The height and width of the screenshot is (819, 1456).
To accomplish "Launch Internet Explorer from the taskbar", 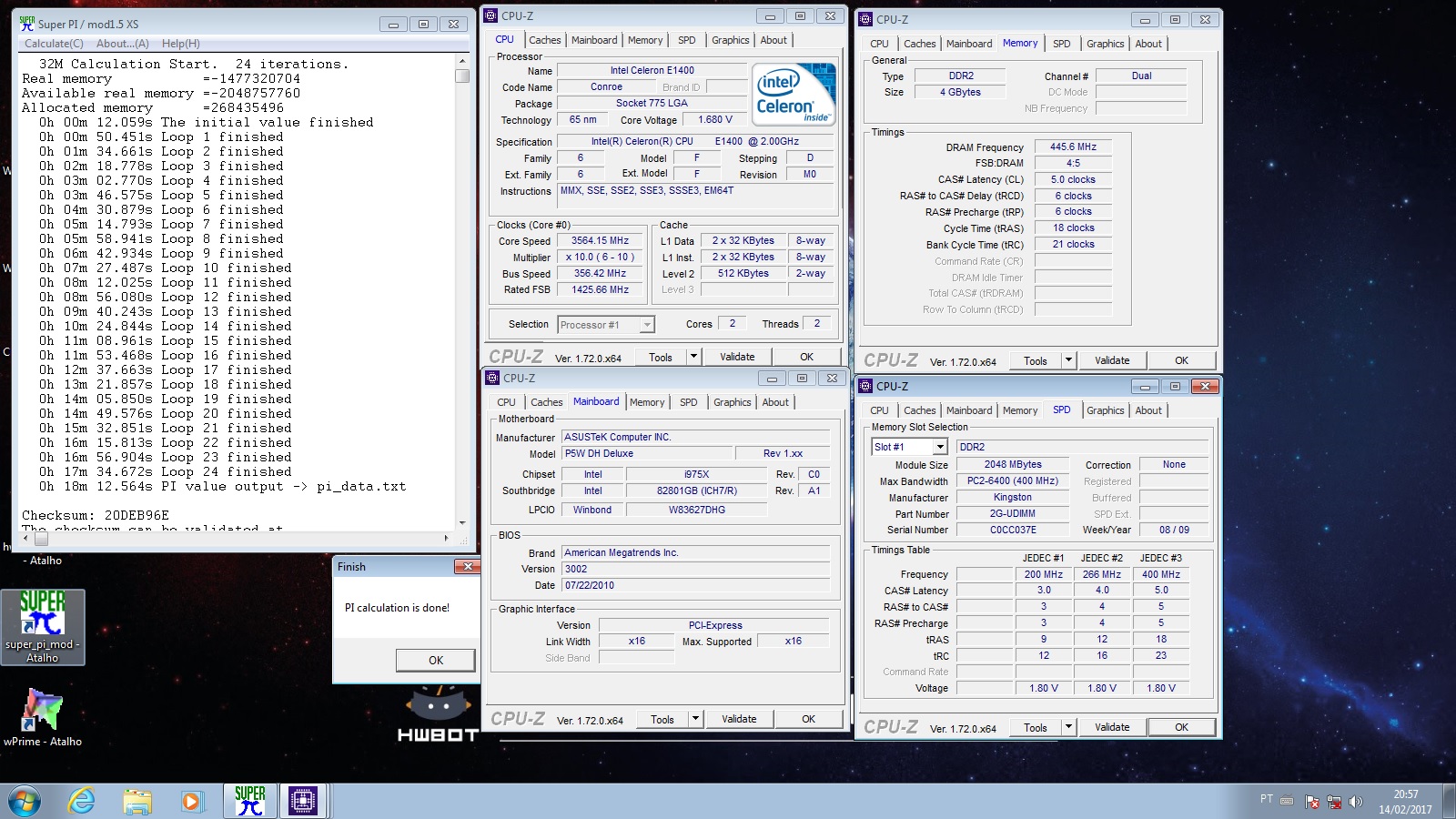I will pos(82,801).
